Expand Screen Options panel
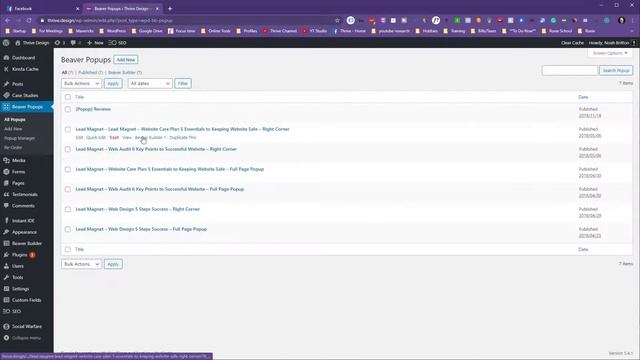This screenshot has width=640, height=360. [610, 53]
